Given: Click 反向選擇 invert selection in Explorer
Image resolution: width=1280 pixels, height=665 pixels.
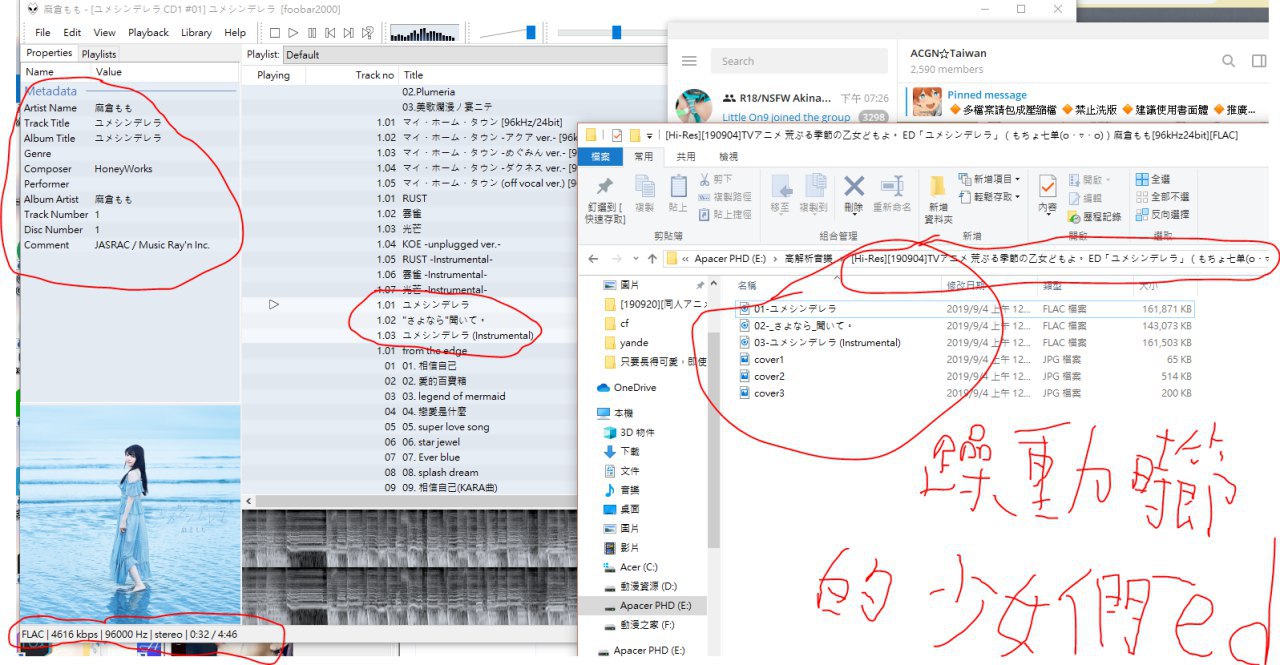Looking at the screenshot, I should click(1162, 214).
